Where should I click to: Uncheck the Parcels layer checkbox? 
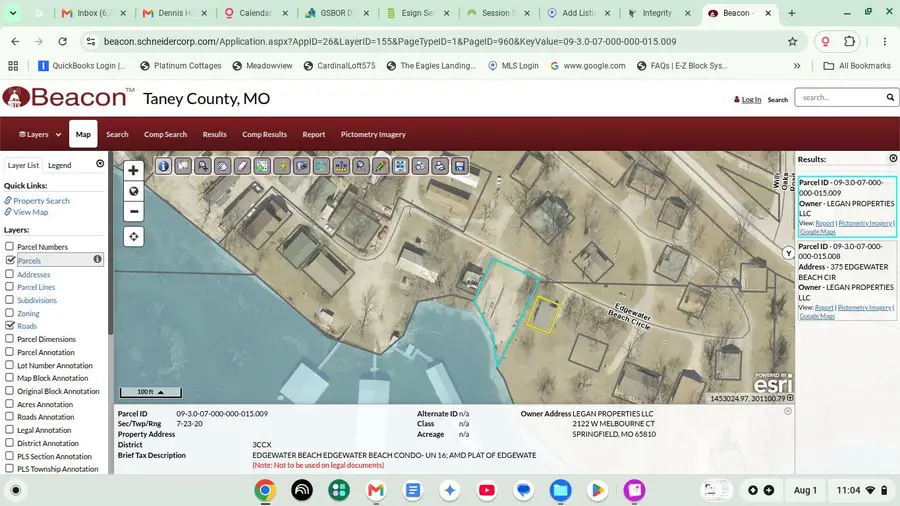click(9, 260)
